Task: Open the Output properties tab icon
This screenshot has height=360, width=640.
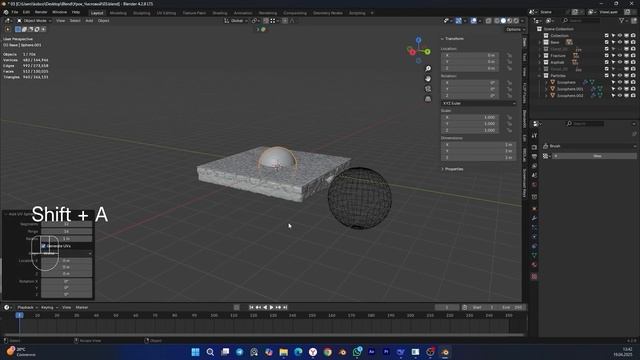Action: point(534,157)
